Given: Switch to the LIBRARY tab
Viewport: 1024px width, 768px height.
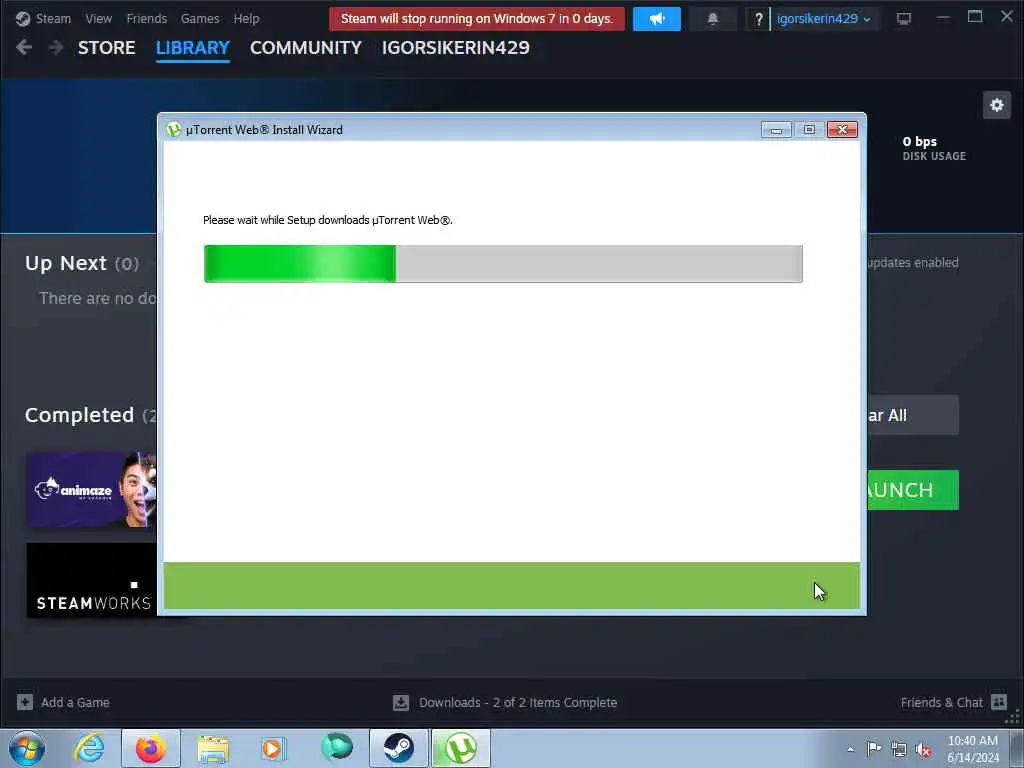Looking at the screenshot, I should click(193, 48).
